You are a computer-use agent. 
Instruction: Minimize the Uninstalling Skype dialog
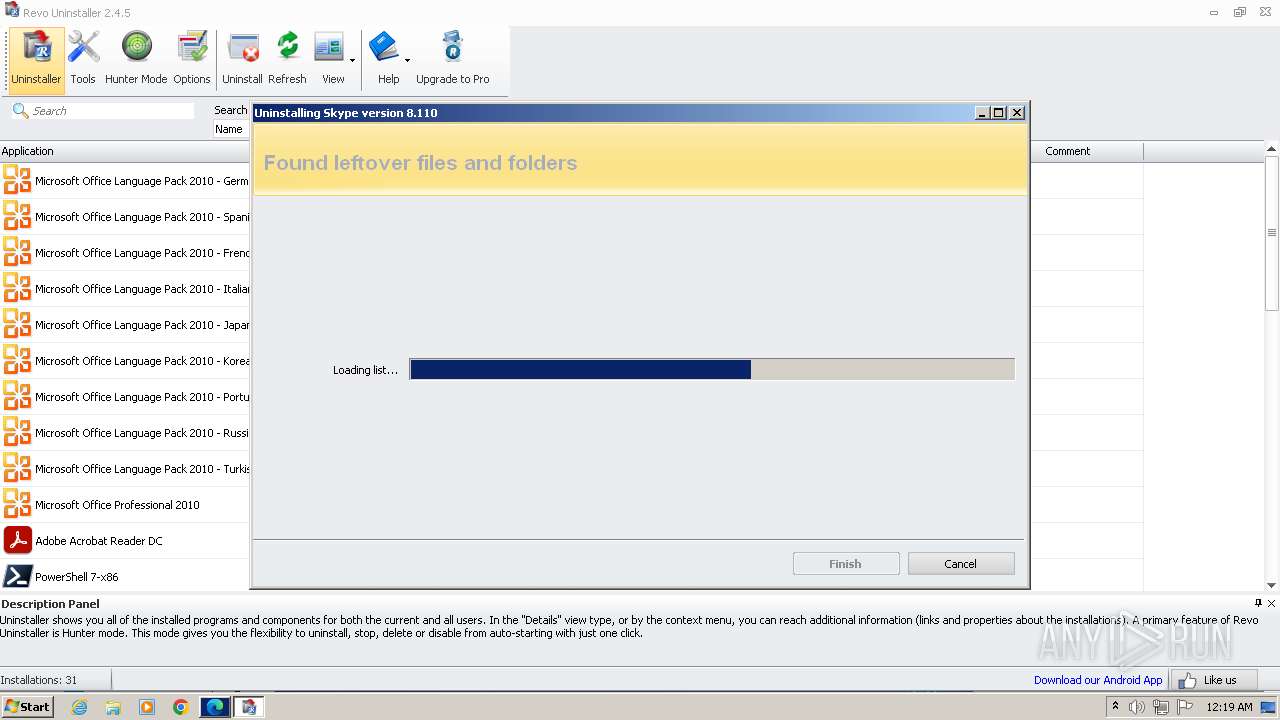click(x=982, y=113)
